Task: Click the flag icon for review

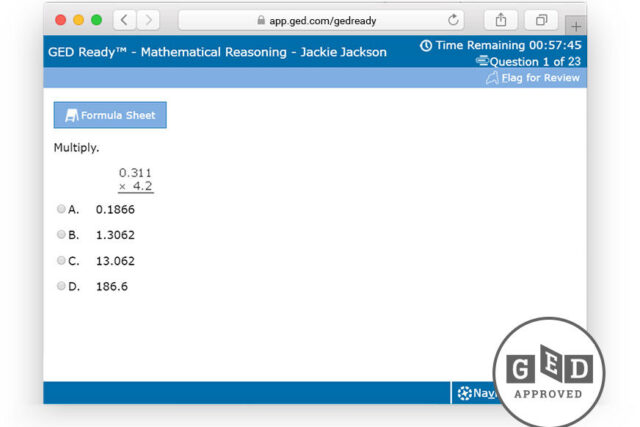Action: (x=492, y=78)
